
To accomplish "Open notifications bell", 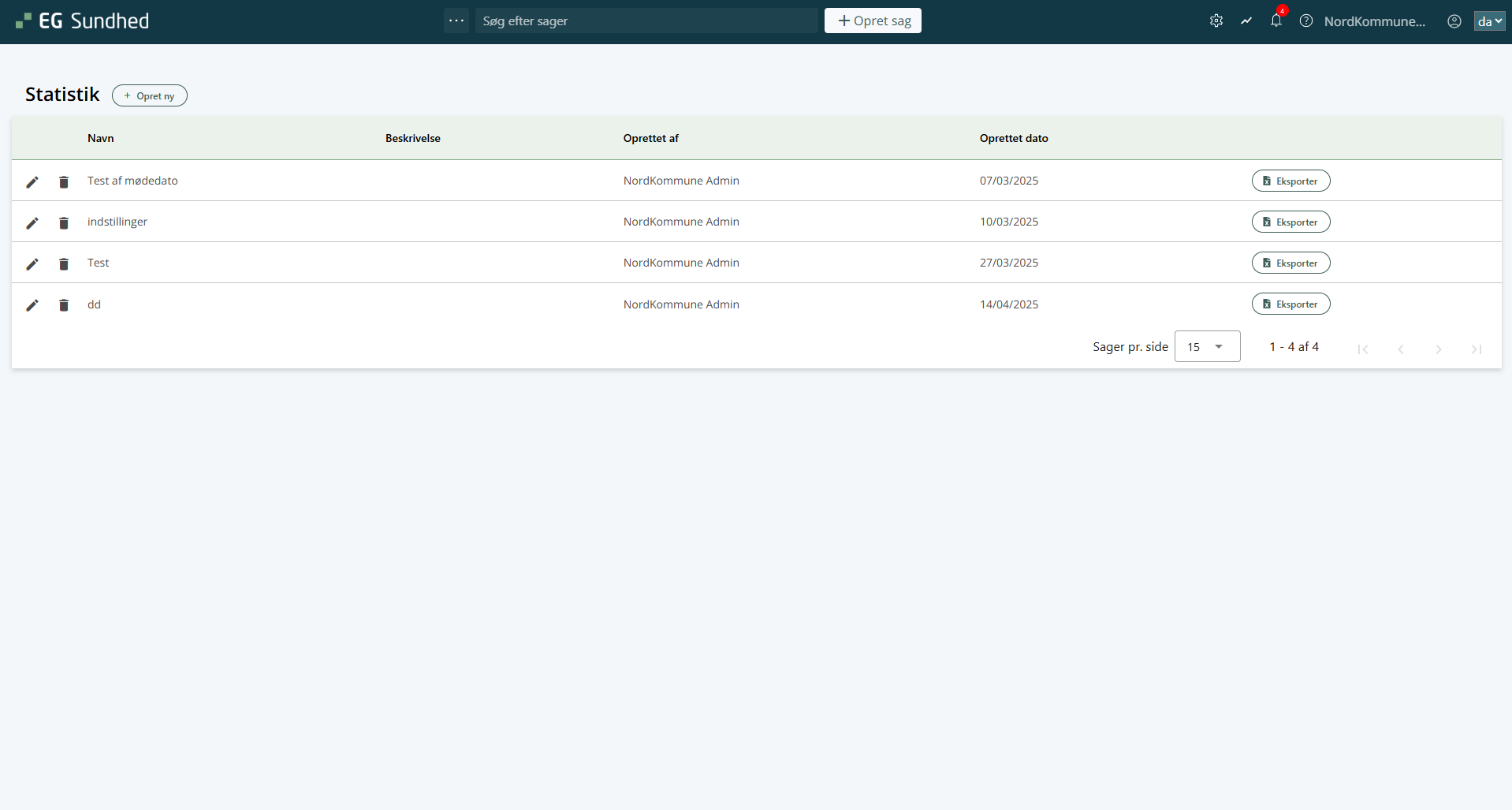I will [x=1276, y=21].
